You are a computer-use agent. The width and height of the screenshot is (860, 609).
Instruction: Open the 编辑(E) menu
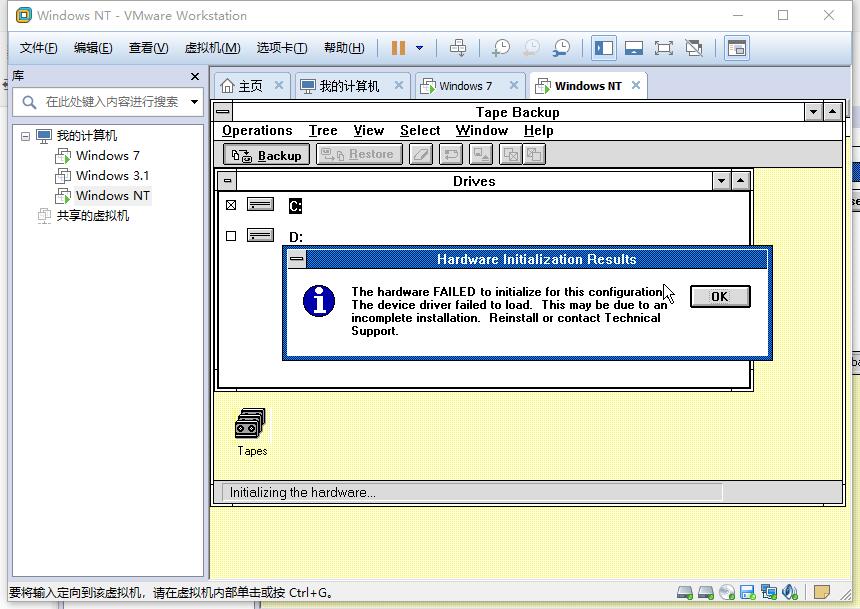point(93,48)
